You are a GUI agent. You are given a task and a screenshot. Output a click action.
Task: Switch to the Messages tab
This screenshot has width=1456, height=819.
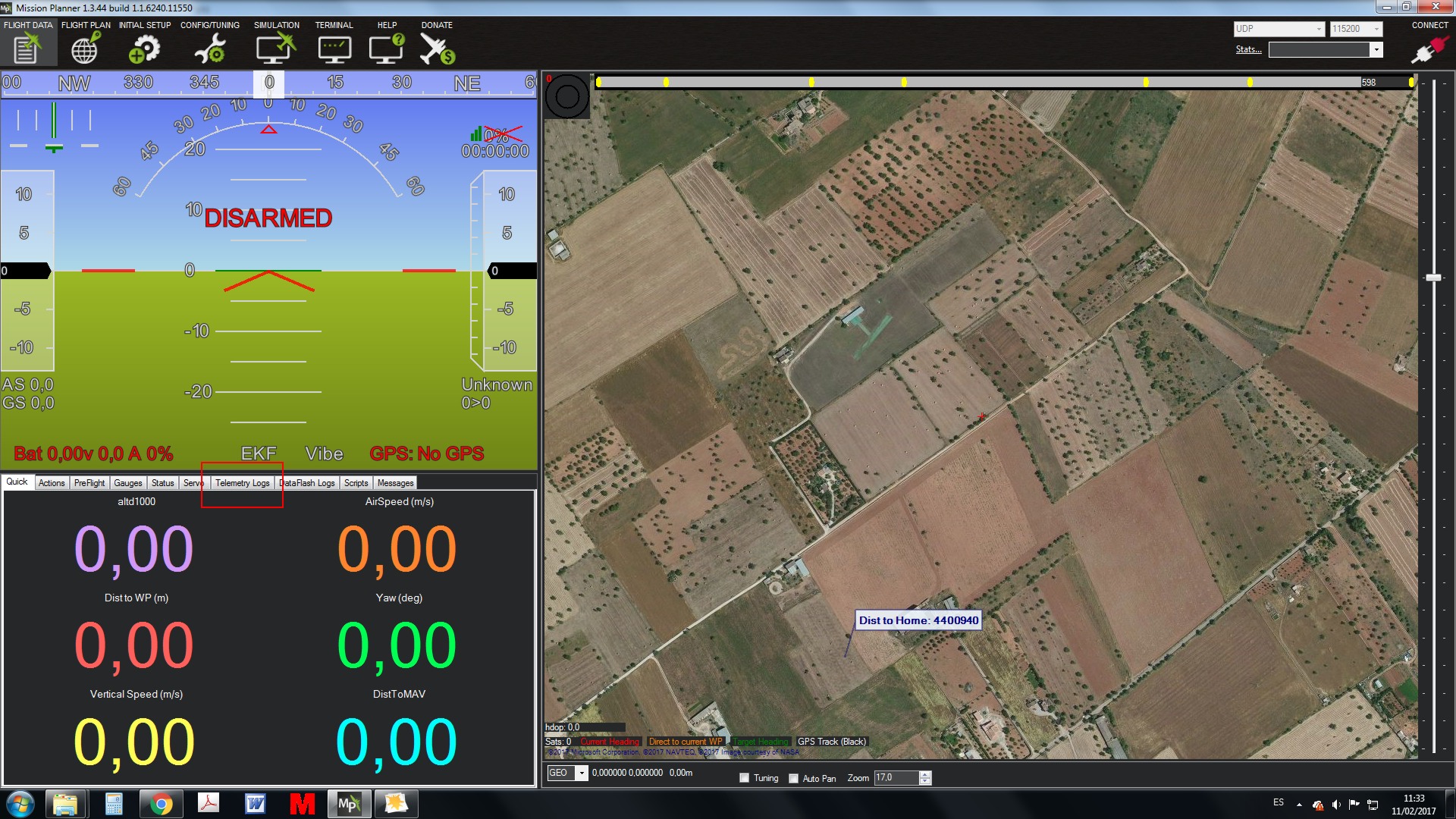(x=395, y=483)
